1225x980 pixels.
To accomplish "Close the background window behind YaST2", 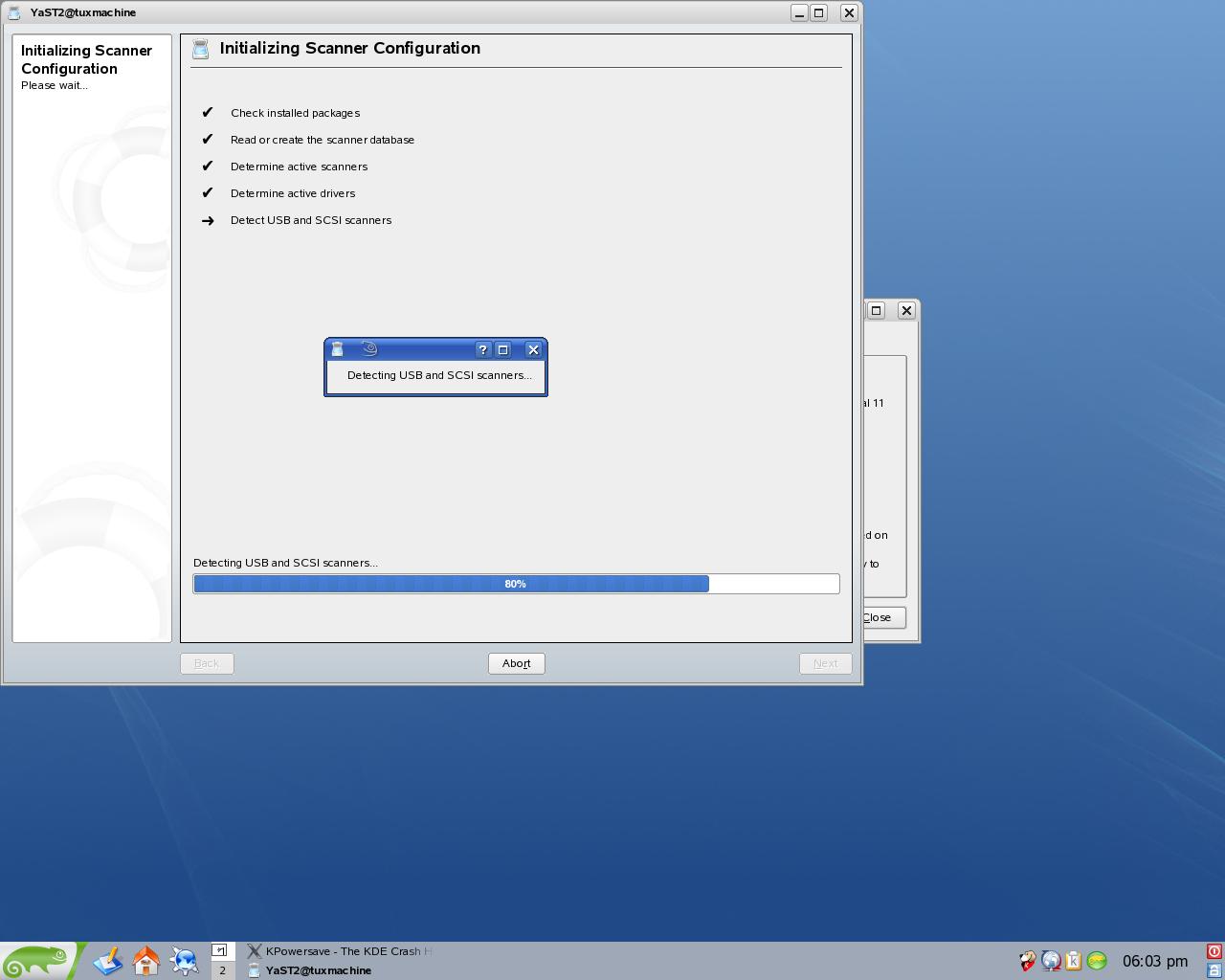I will [x=906, y=310].
